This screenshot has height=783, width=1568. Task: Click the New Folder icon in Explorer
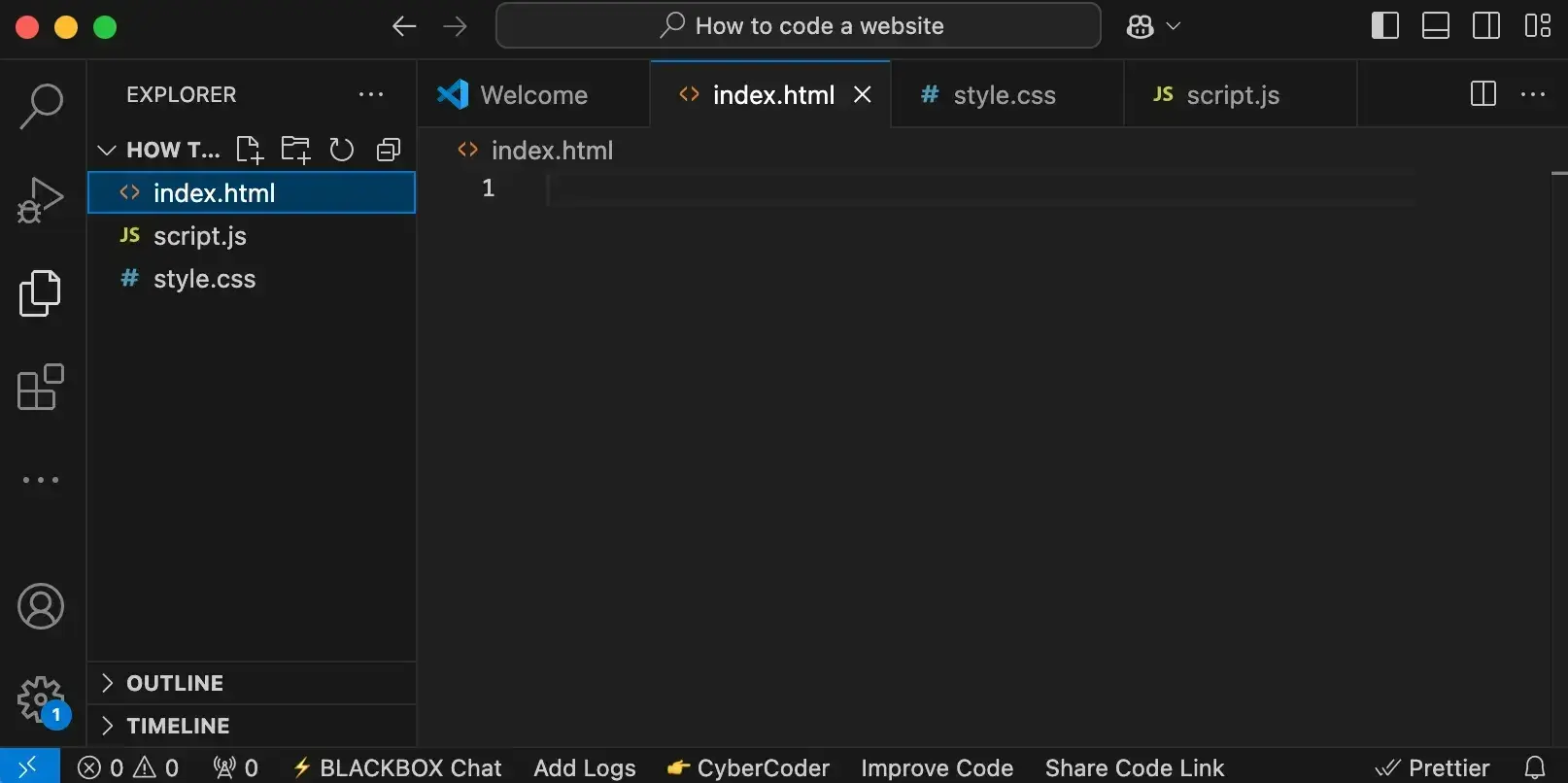coord(295,150)
